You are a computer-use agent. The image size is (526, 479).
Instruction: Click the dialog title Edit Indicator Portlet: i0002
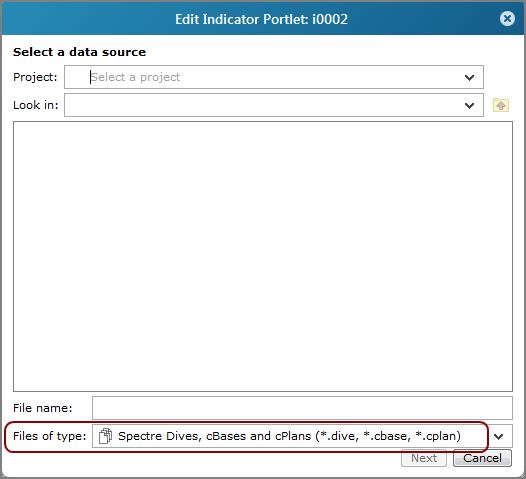click(261, 19)
